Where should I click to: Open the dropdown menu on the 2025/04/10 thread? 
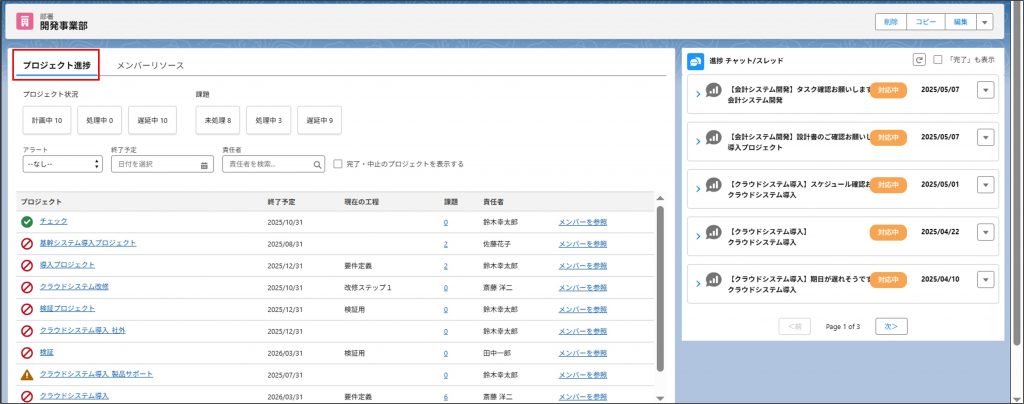tap(985, 281)
